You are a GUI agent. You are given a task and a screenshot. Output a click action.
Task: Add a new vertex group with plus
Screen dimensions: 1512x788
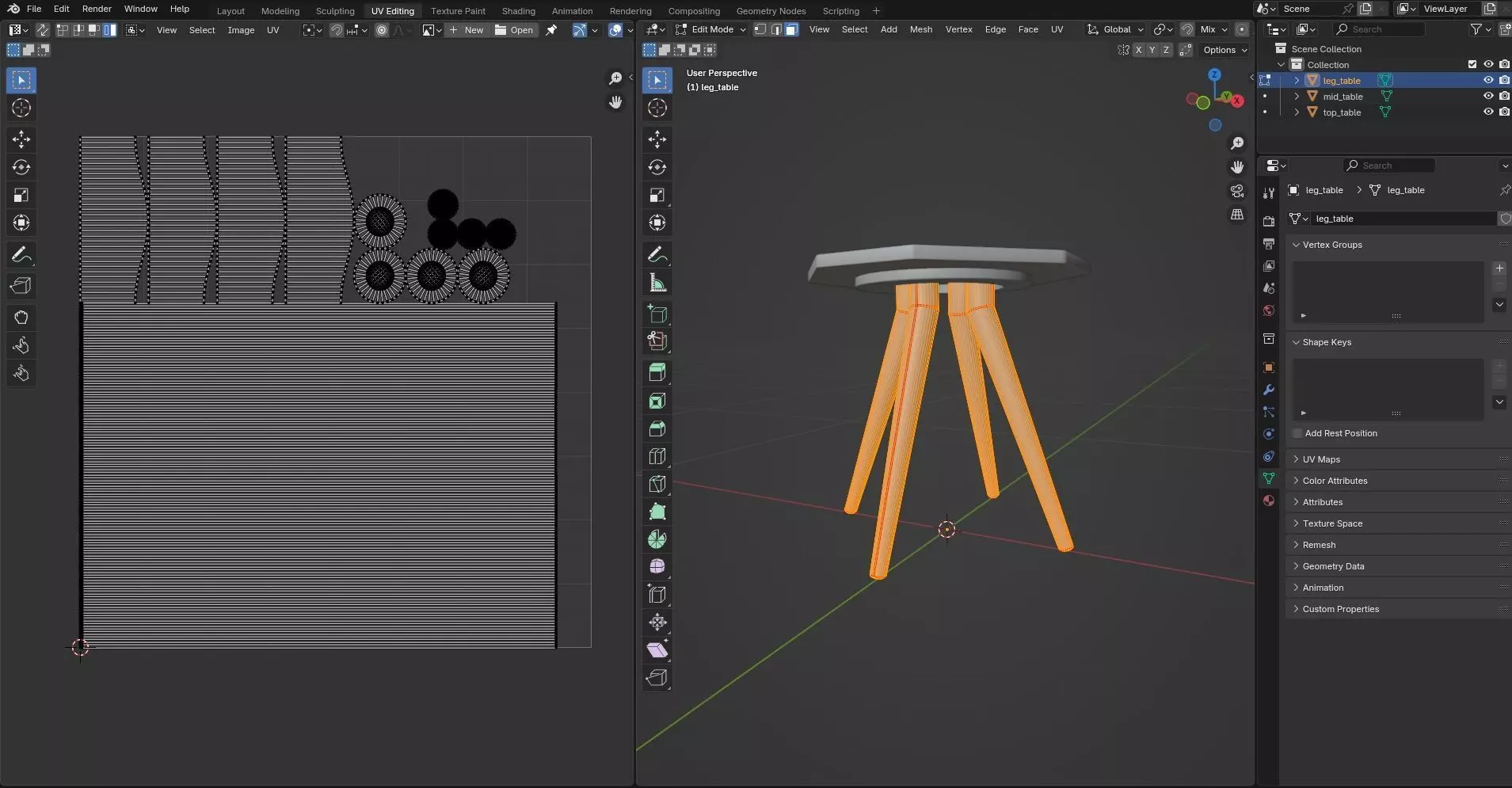click(x=1499, y=268)
